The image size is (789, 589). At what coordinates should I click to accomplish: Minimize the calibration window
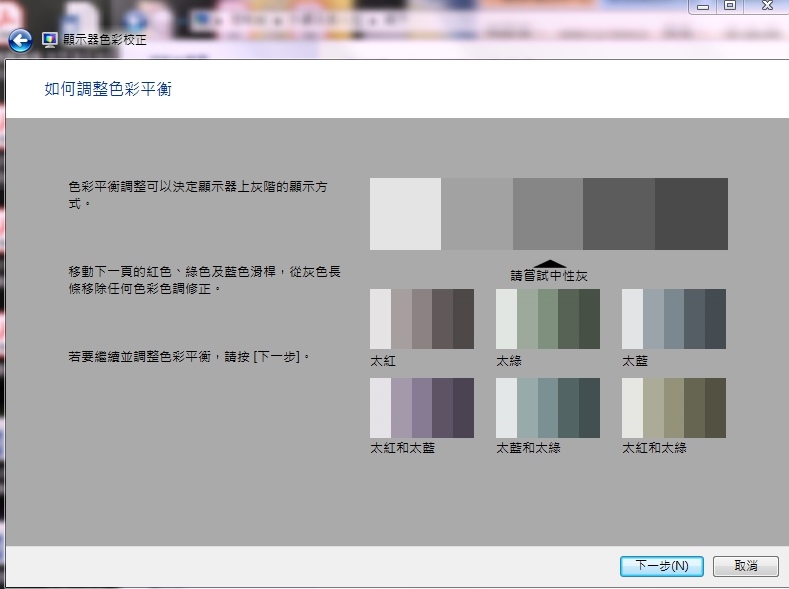(704, 7)
